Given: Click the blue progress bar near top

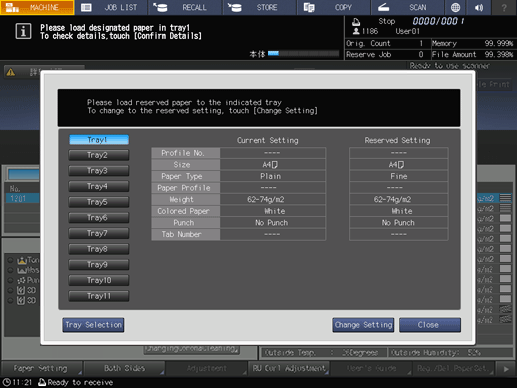Looking at the screenshot, I should tap(304, 53).
